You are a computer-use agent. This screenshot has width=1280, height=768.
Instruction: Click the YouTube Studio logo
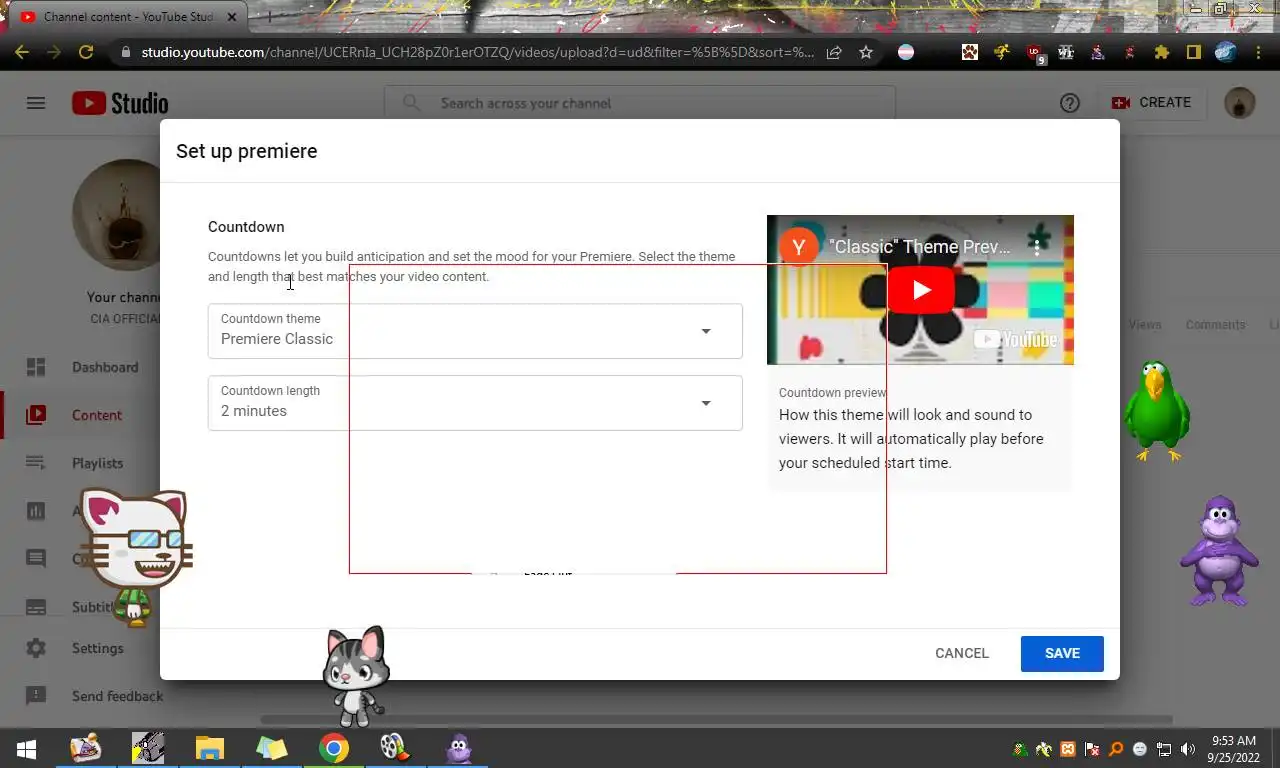click(120, 103)
